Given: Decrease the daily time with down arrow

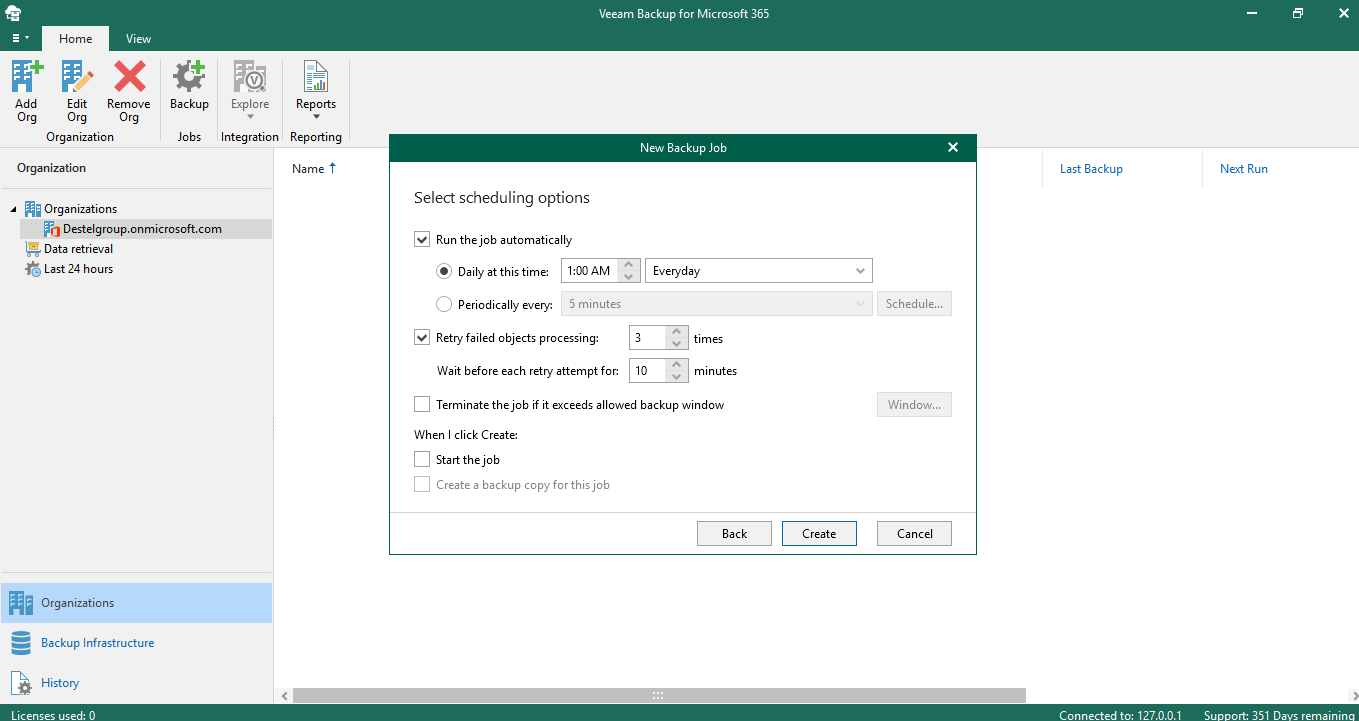Looking at the screenshot, I should click(629, 277).
